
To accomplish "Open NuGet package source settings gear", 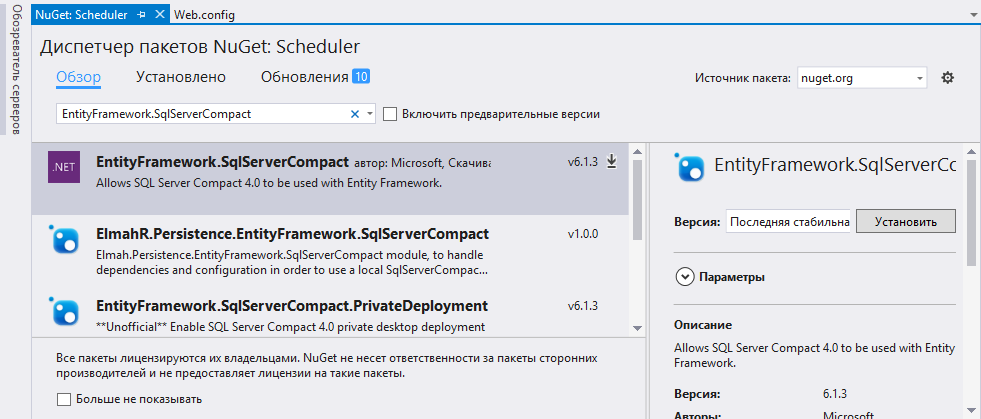I will [x=948, y=78].
